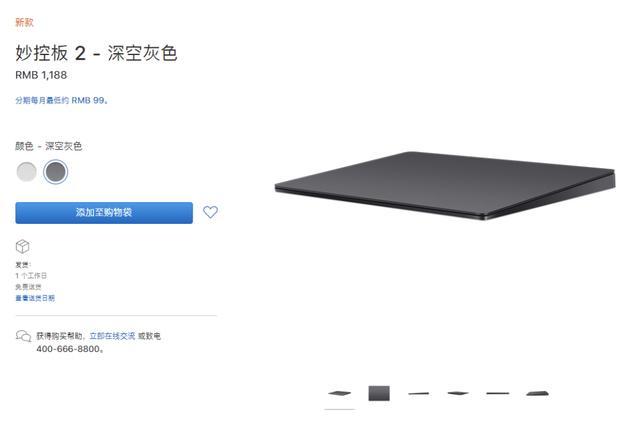Select the top-down trackpad thumbnail
Viewport: 640px width, 428px height.
pyautogui.click(x=379, y=393)
